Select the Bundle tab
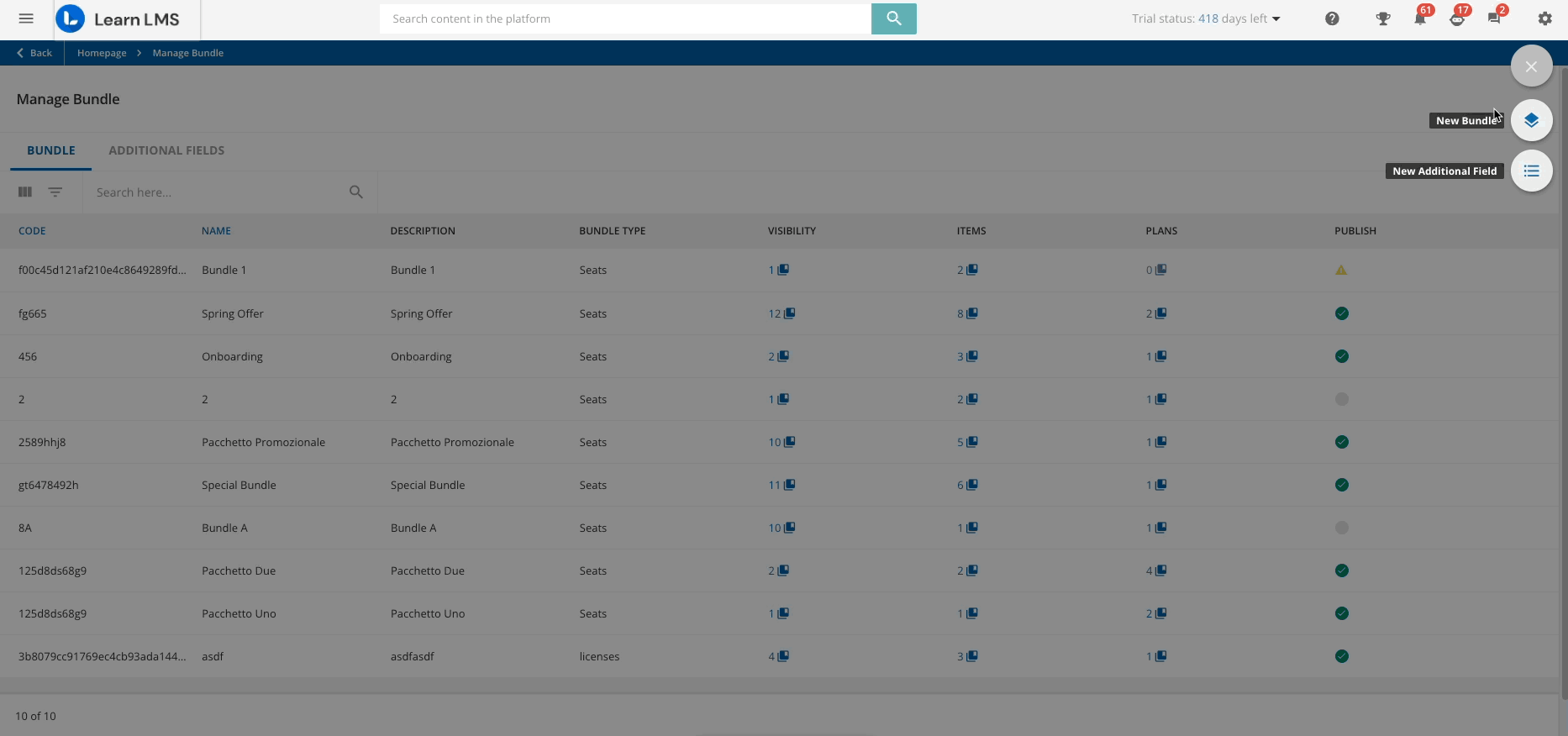 [51, 150]
